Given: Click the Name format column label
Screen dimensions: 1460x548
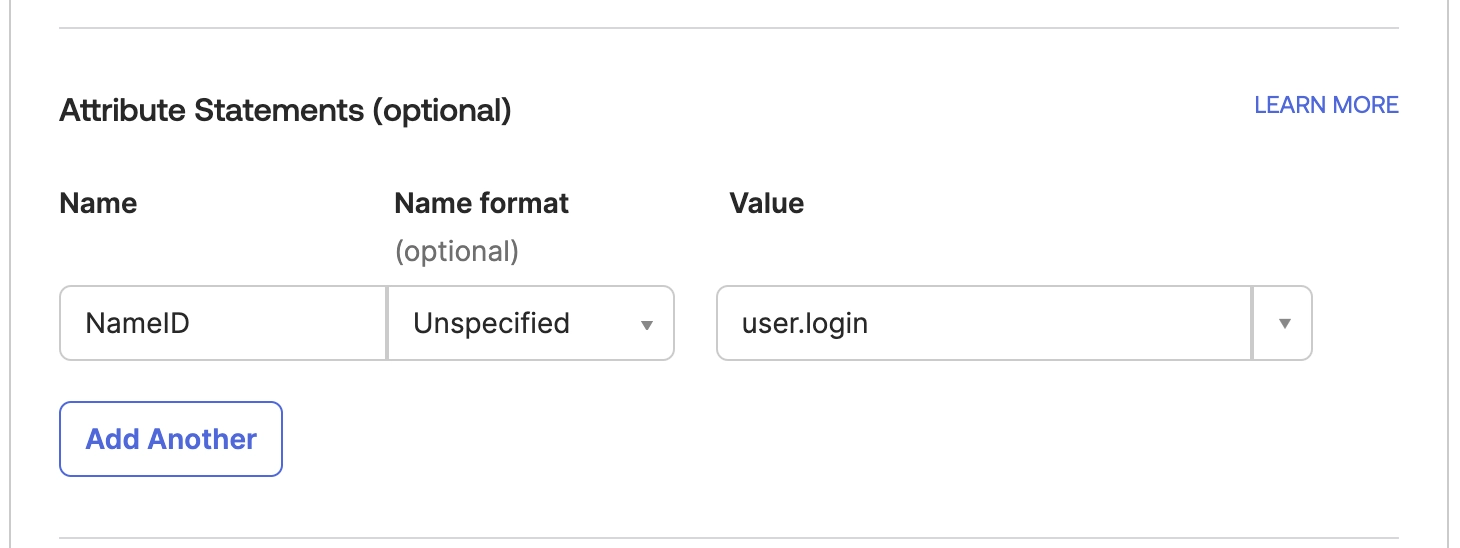Looking at the screenshot, I should 481,203.
